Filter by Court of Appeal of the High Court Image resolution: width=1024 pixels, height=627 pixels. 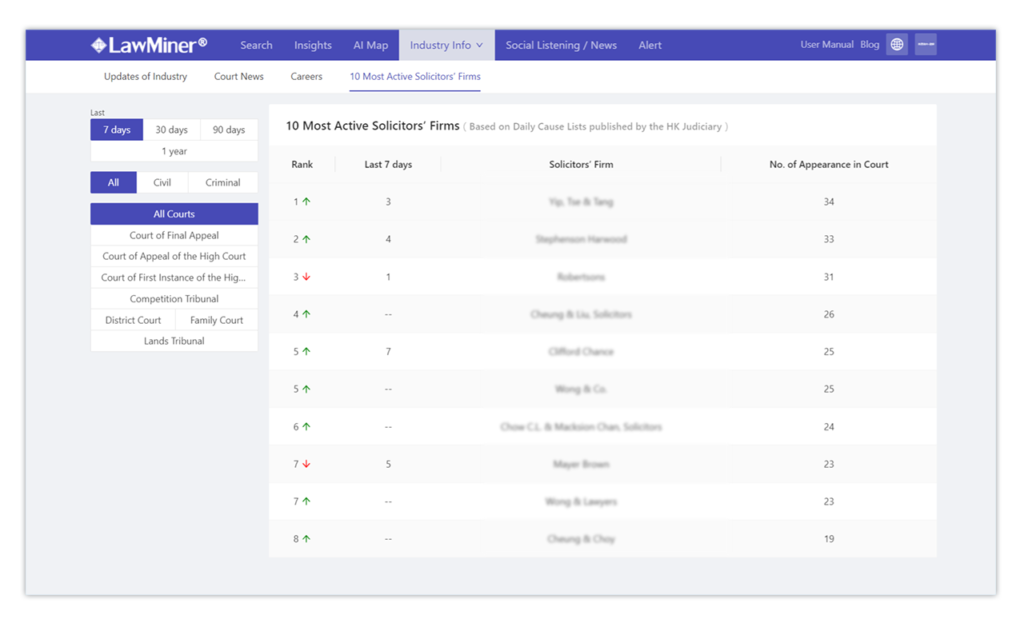(174, 256)
